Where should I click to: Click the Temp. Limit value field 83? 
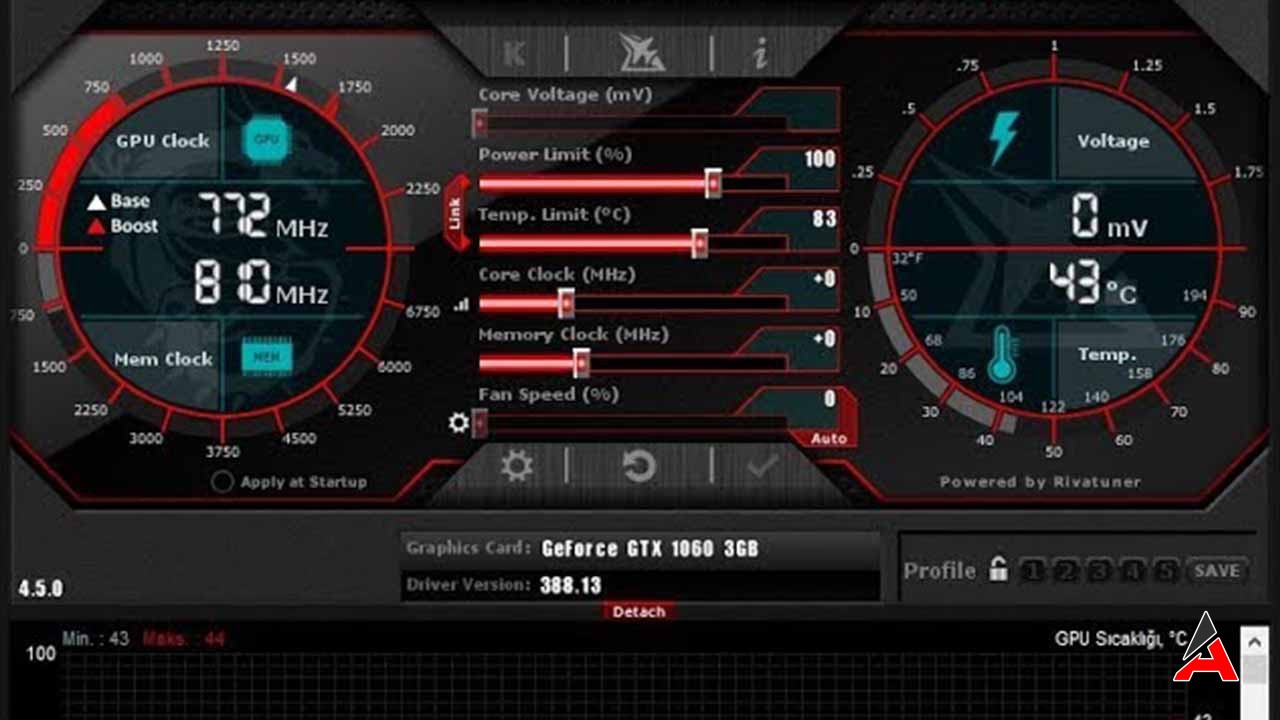pyautogui.click(x=824, y=219)
